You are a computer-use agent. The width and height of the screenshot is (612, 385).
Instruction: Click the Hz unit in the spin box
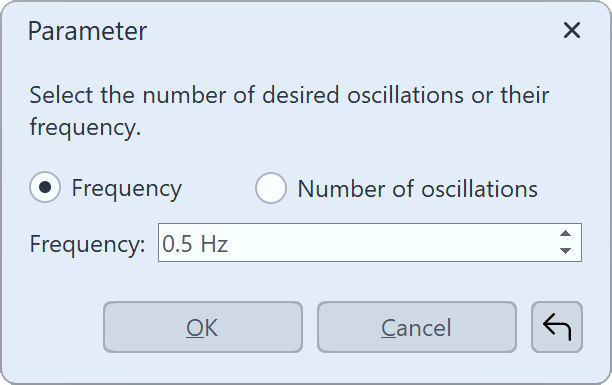(x=214, y=244)
